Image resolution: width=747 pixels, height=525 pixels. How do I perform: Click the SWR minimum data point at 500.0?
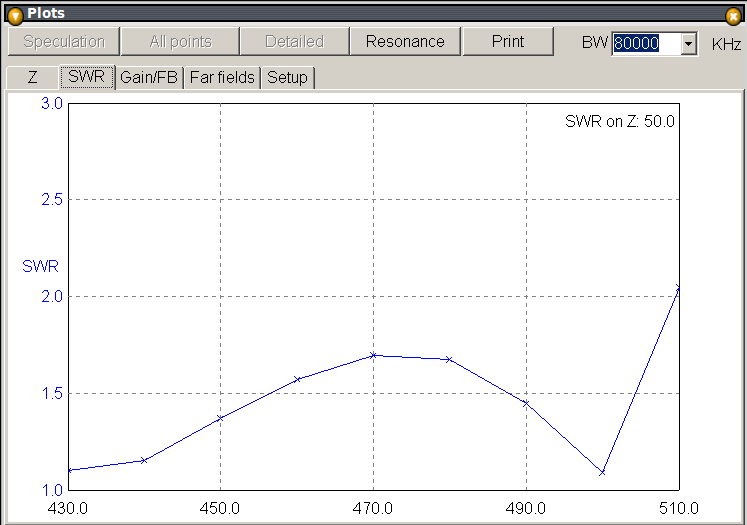[603, 472]
